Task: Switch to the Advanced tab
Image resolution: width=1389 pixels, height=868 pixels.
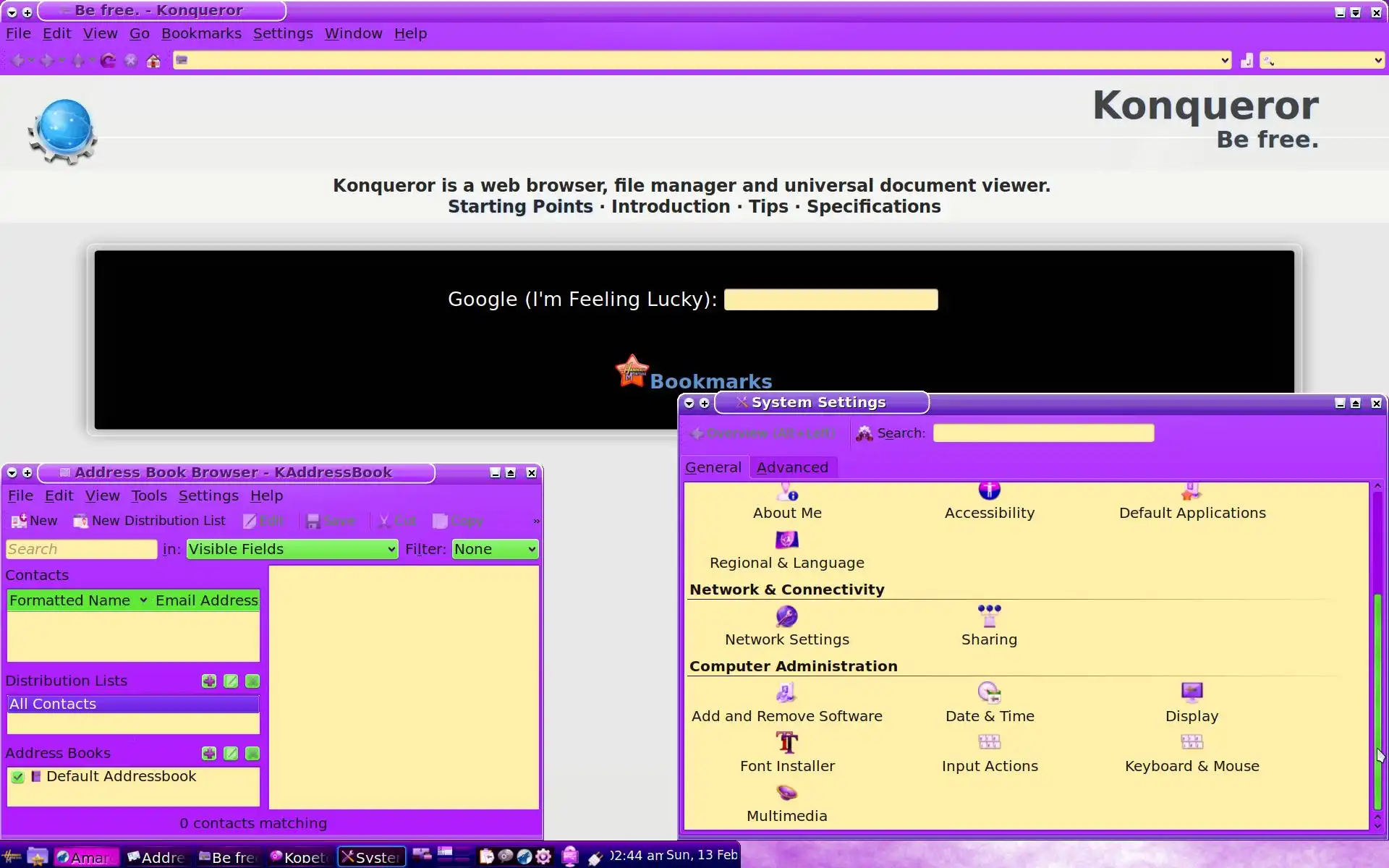Action: (792, 468)
